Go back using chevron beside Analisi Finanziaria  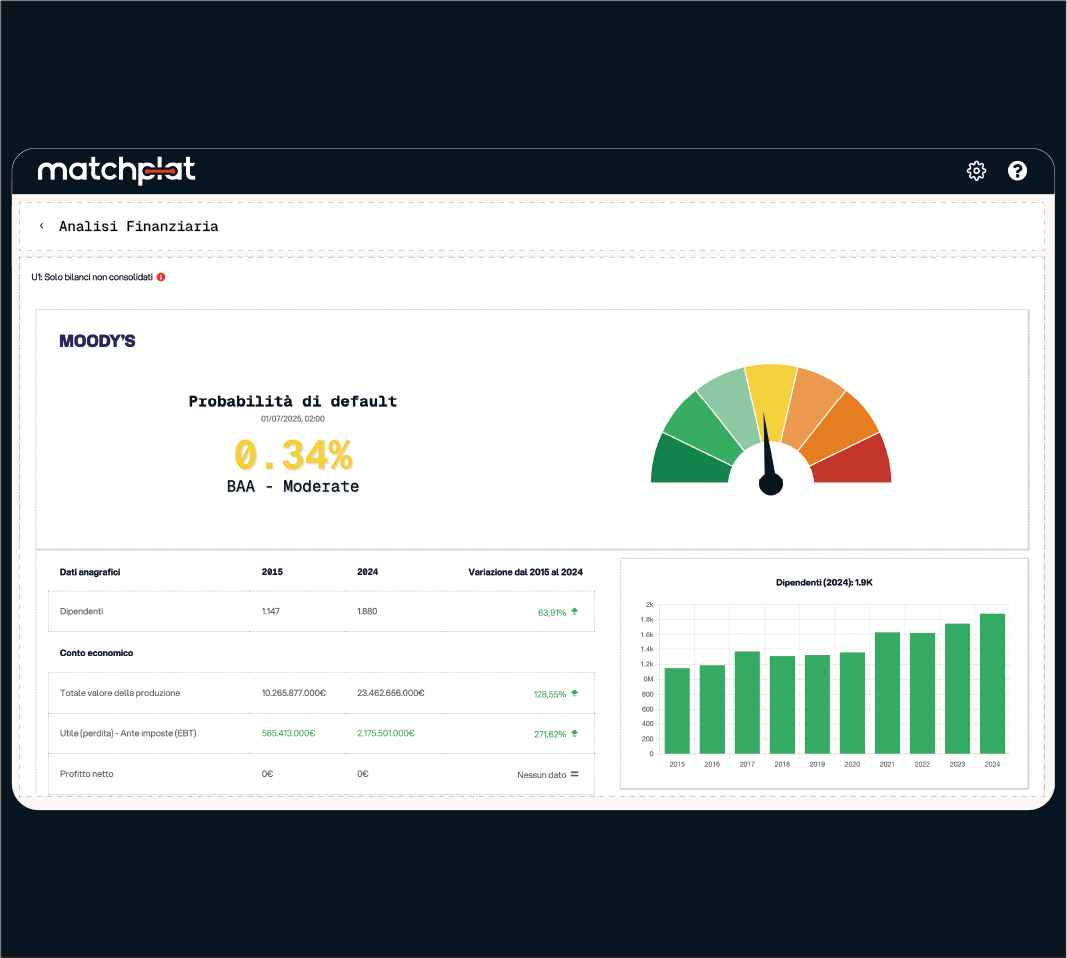click(x=42, y=226)
